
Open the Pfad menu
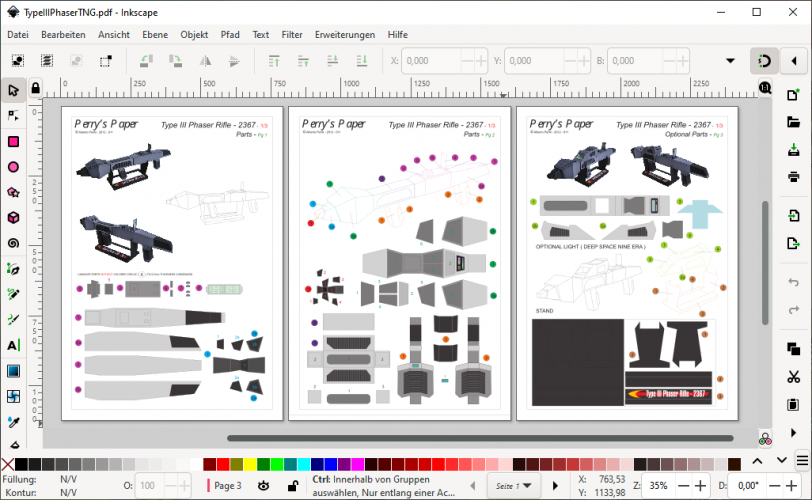(x=230, y=35)
